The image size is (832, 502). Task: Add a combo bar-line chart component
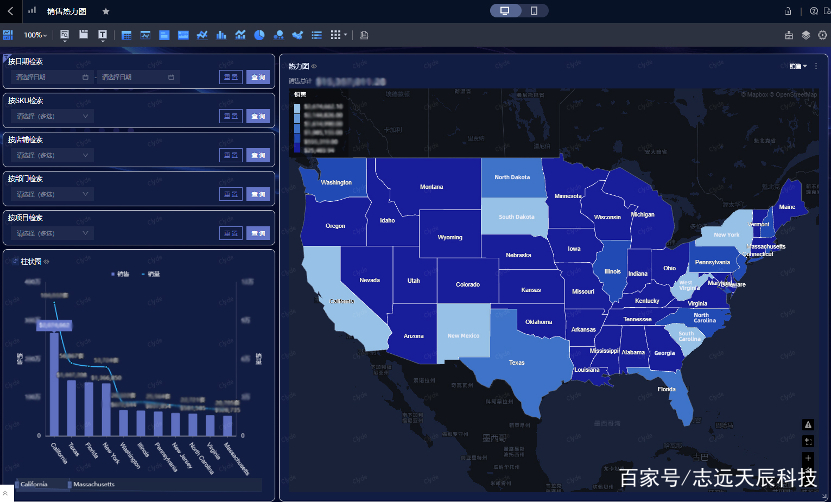tap(240, 35)
